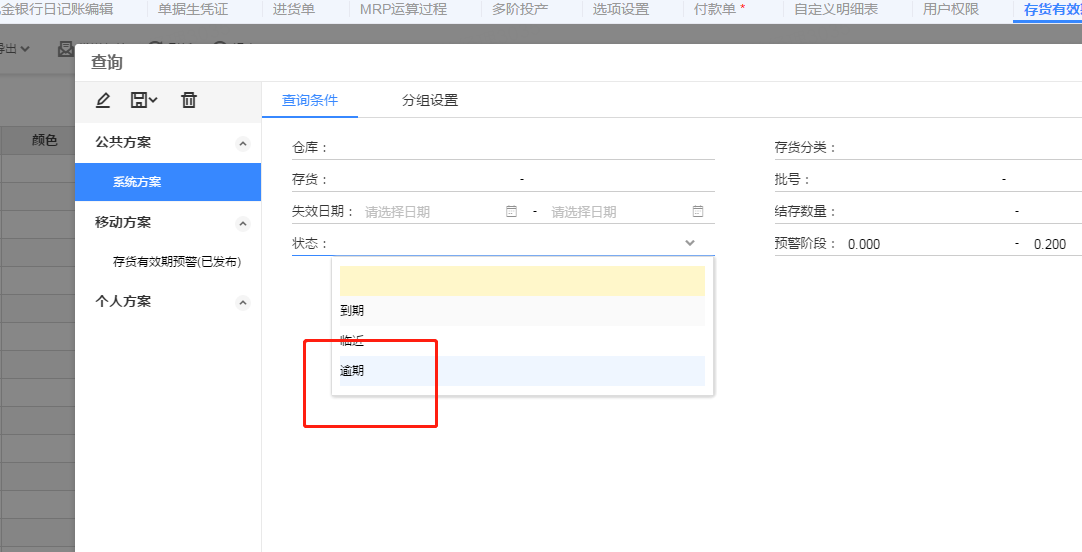Click the trash delete icon
This screenshot has width=1082, height=552.
188,100
